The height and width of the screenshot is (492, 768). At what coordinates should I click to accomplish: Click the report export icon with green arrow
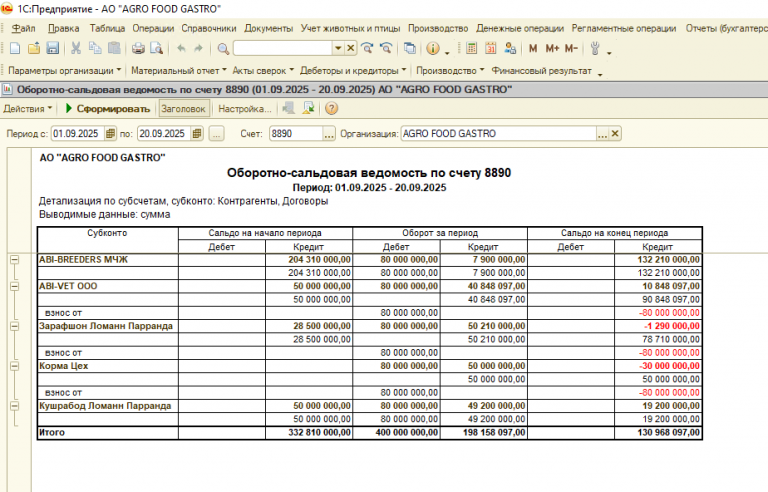coord(308,108)
